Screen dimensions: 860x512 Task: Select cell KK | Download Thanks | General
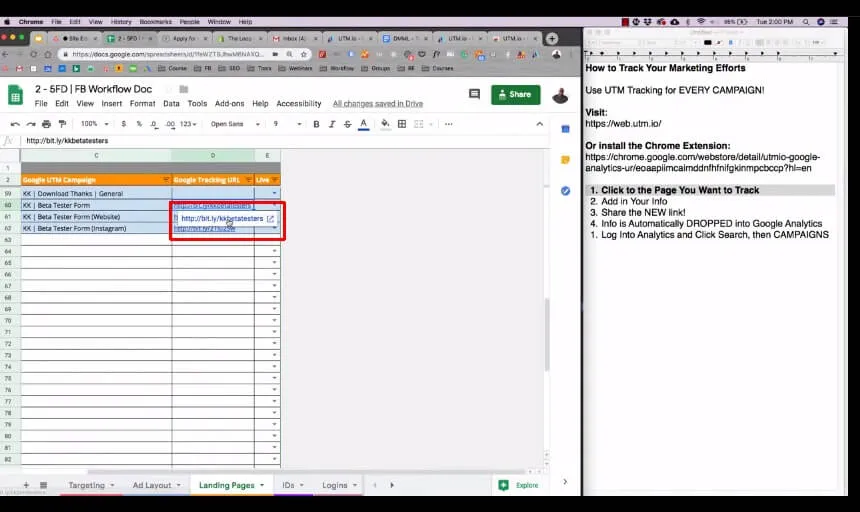point(96,194)
